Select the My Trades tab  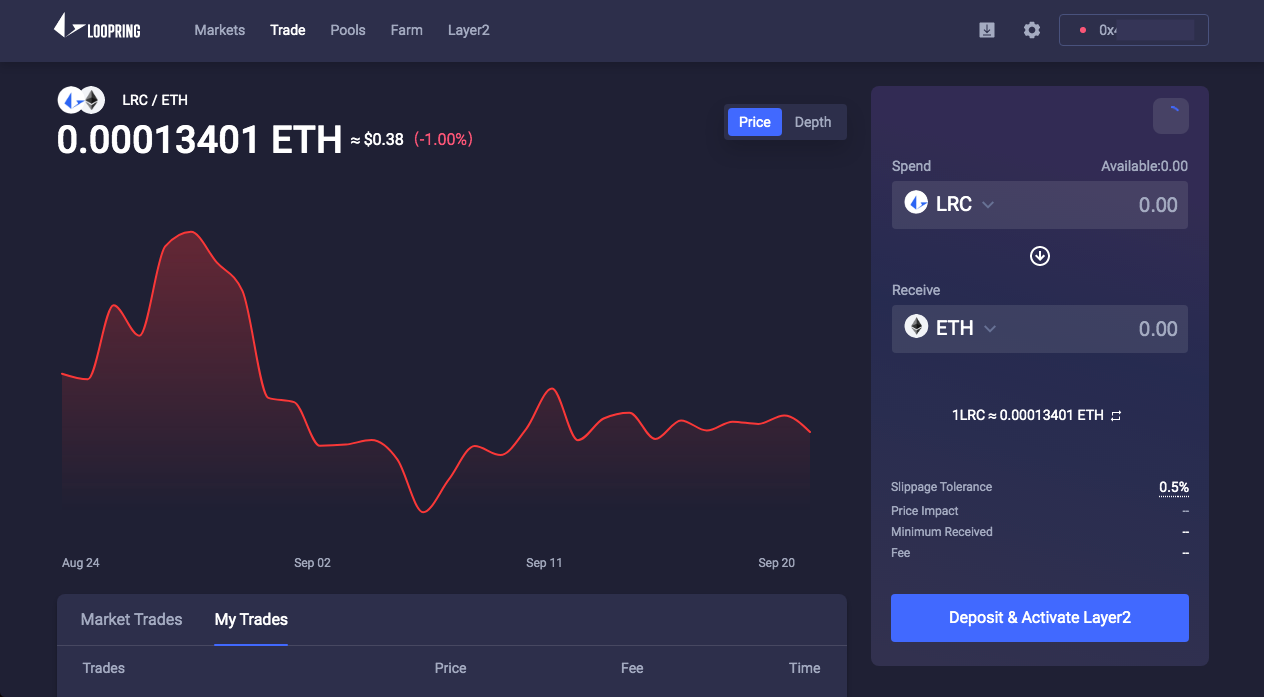coord(251,619)
